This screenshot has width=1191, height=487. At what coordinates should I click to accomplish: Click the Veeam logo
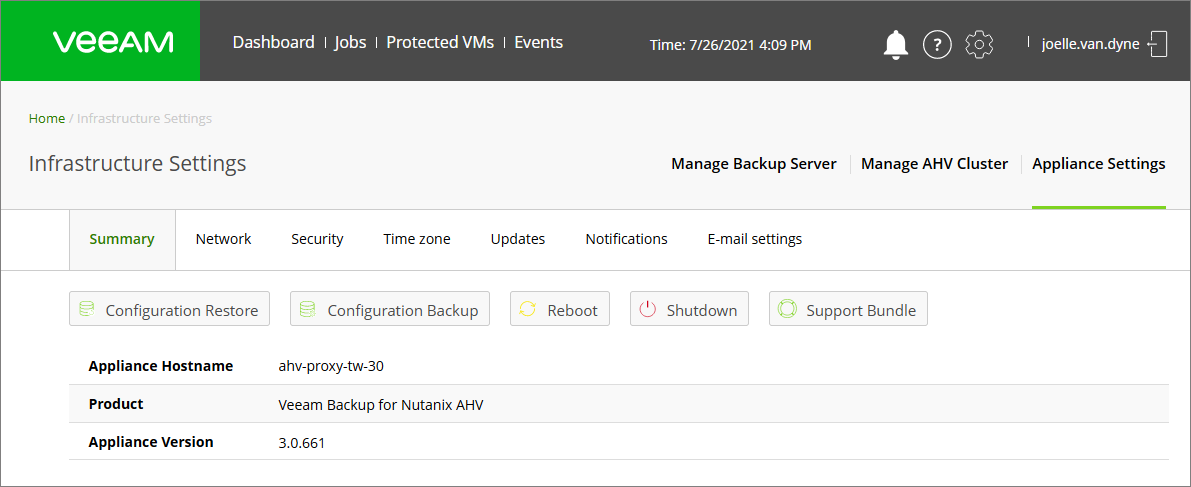(x=113, y=42)
